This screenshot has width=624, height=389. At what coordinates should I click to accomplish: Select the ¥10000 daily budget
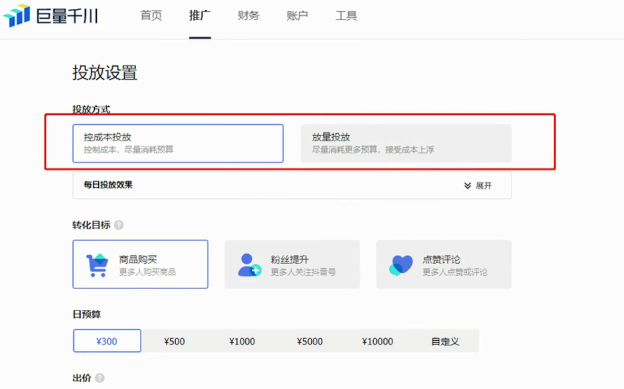tap(377, 341)
